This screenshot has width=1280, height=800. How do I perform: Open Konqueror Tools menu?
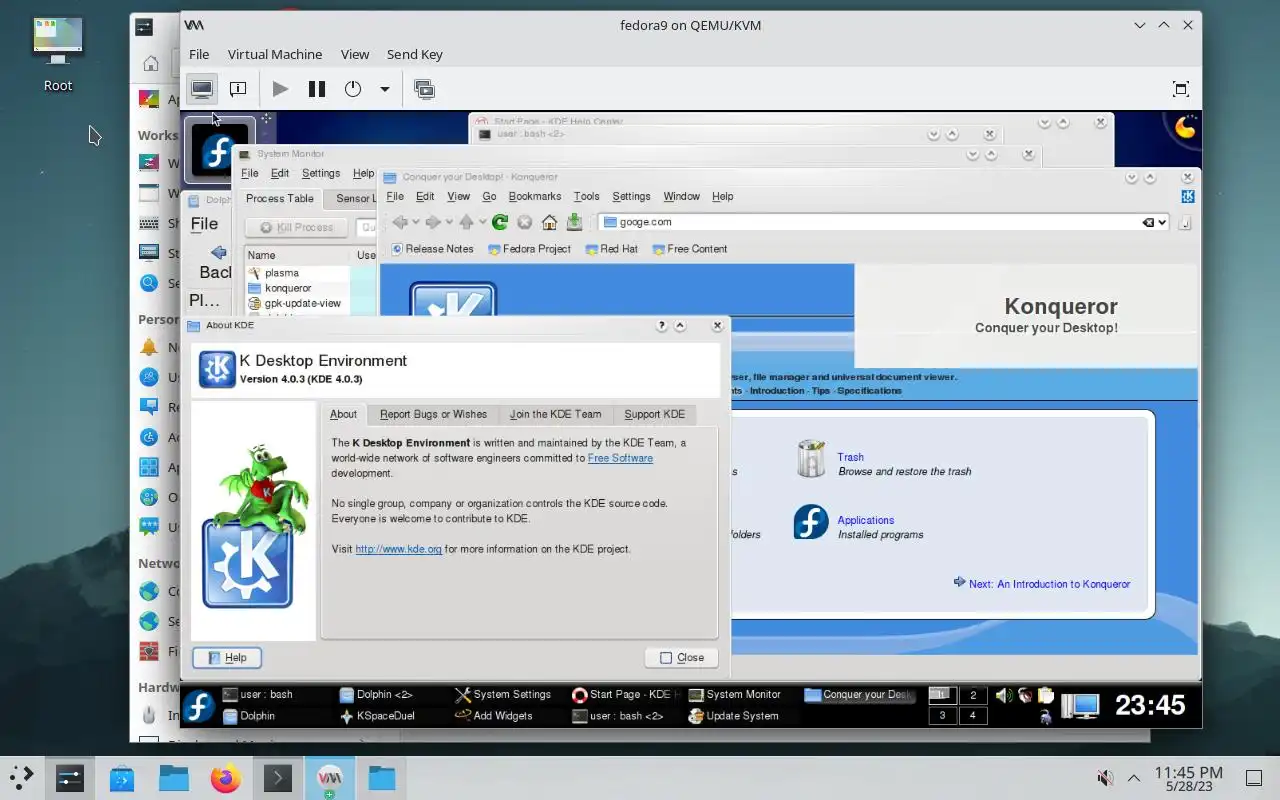click(x=587, y=196)
